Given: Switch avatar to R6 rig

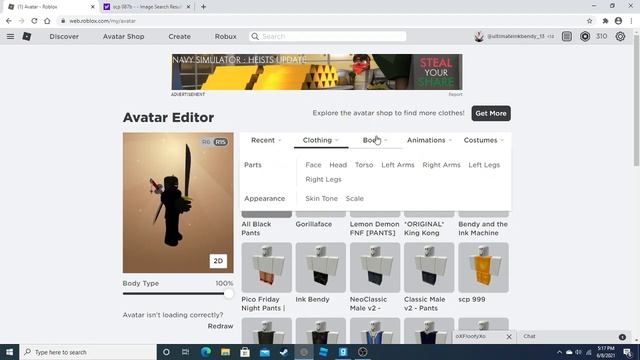Looking at the screenshot, I should pyautogui.click(x=206, y=142).
